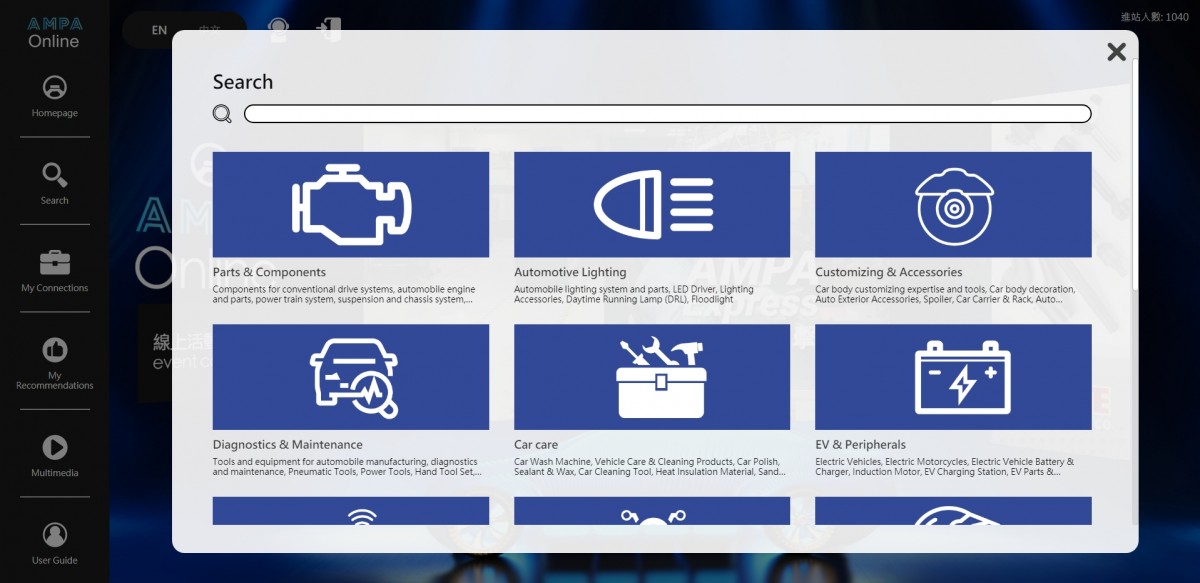Image resolution: width=1200 pixels, height=583 pixels.
Task: Select the wireless signal category tile
Action: (351, 511)
